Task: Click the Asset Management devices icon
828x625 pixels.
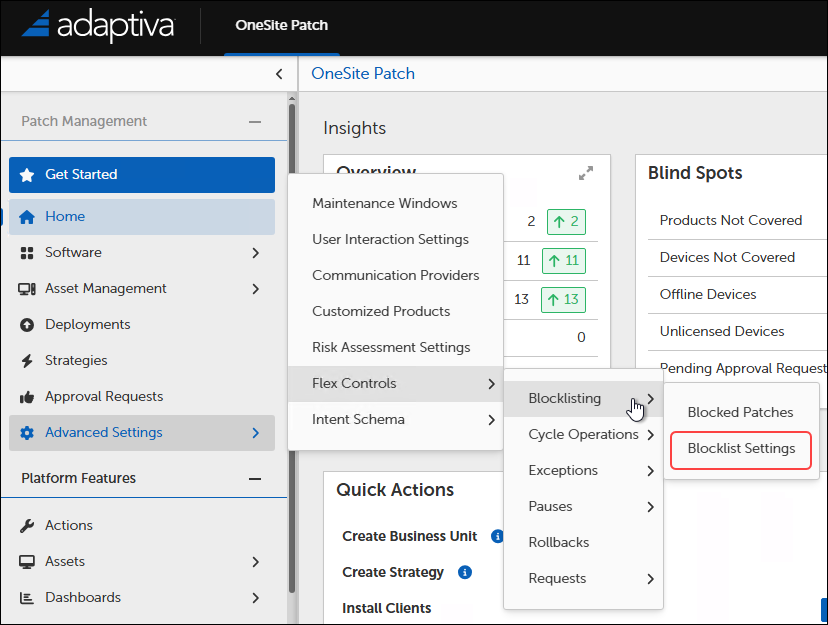Action: (x=27, y=289)
